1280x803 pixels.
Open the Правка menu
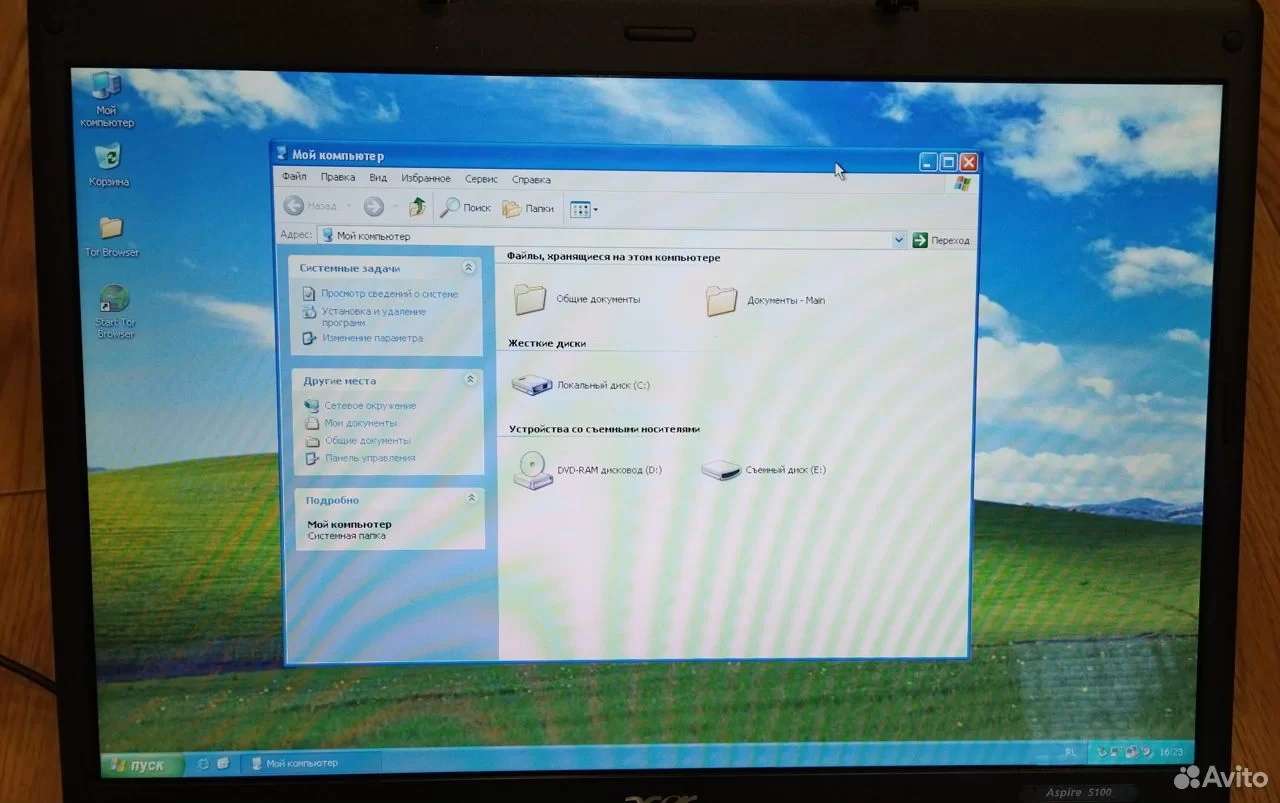tap(338, 178)
